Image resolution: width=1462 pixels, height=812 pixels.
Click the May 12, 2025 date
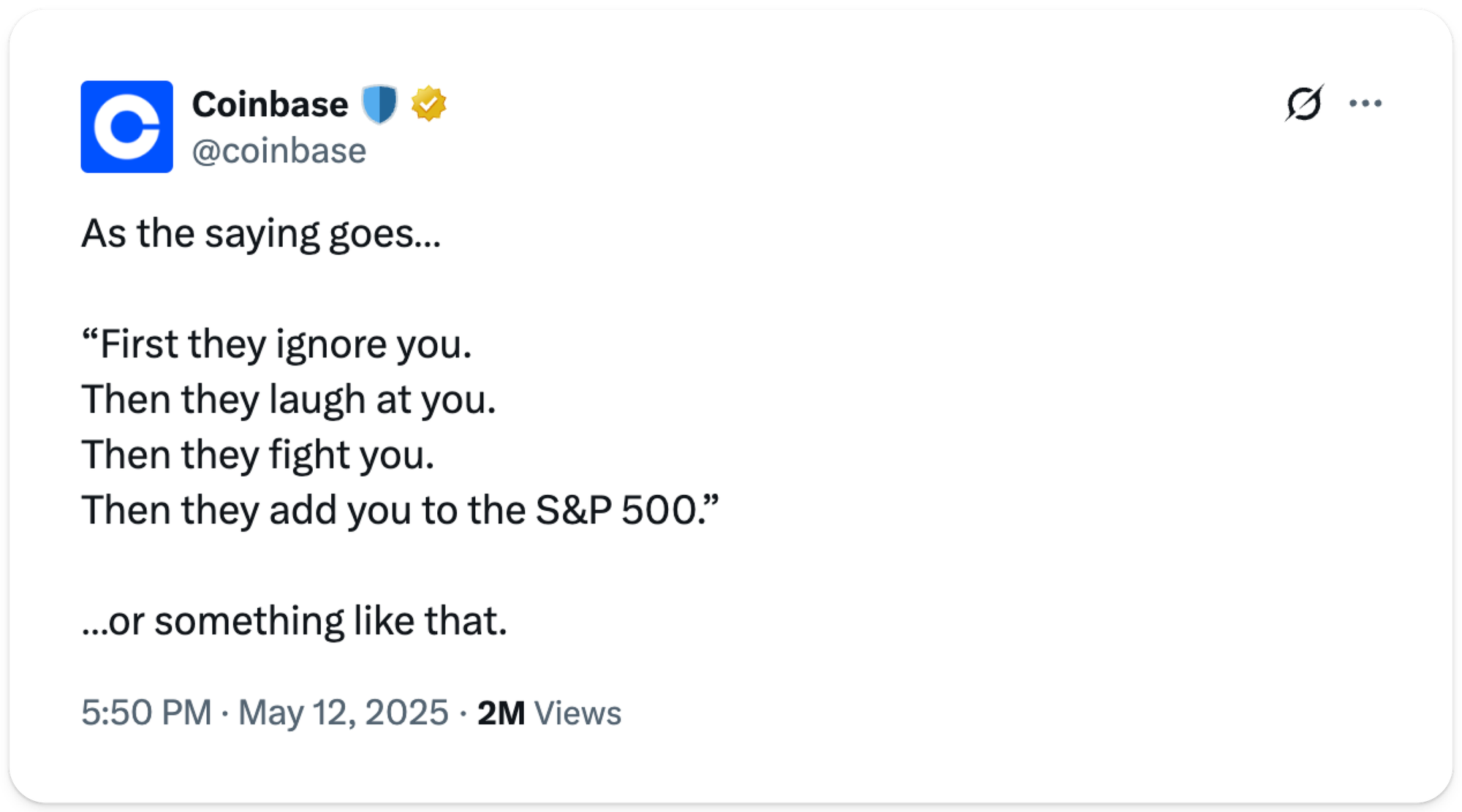(x=343, y=713)
